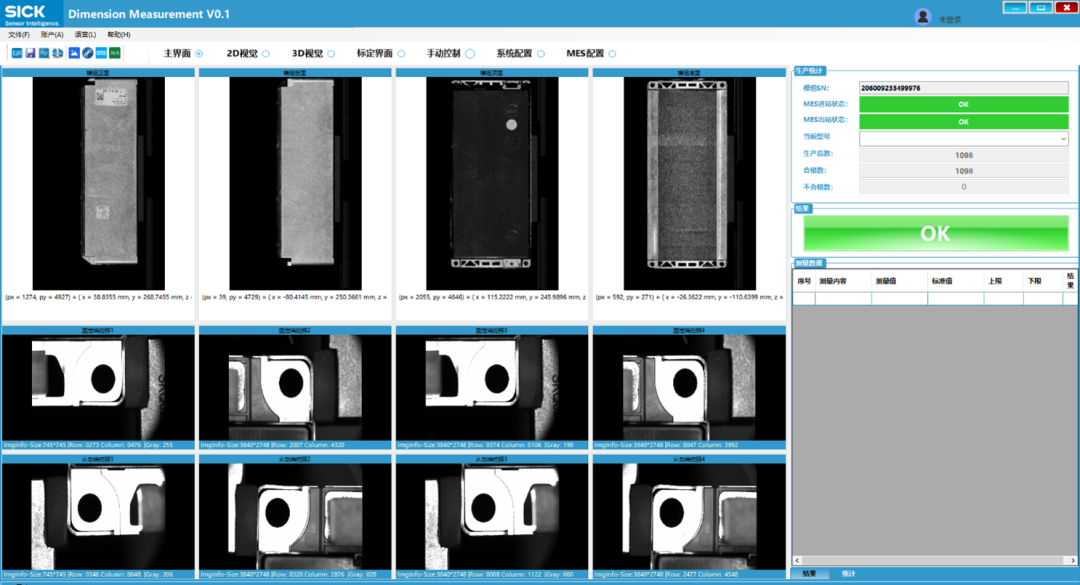Screen dimensions: 1080x585
Task: Click the user account avatar icon
Action: 923,16
